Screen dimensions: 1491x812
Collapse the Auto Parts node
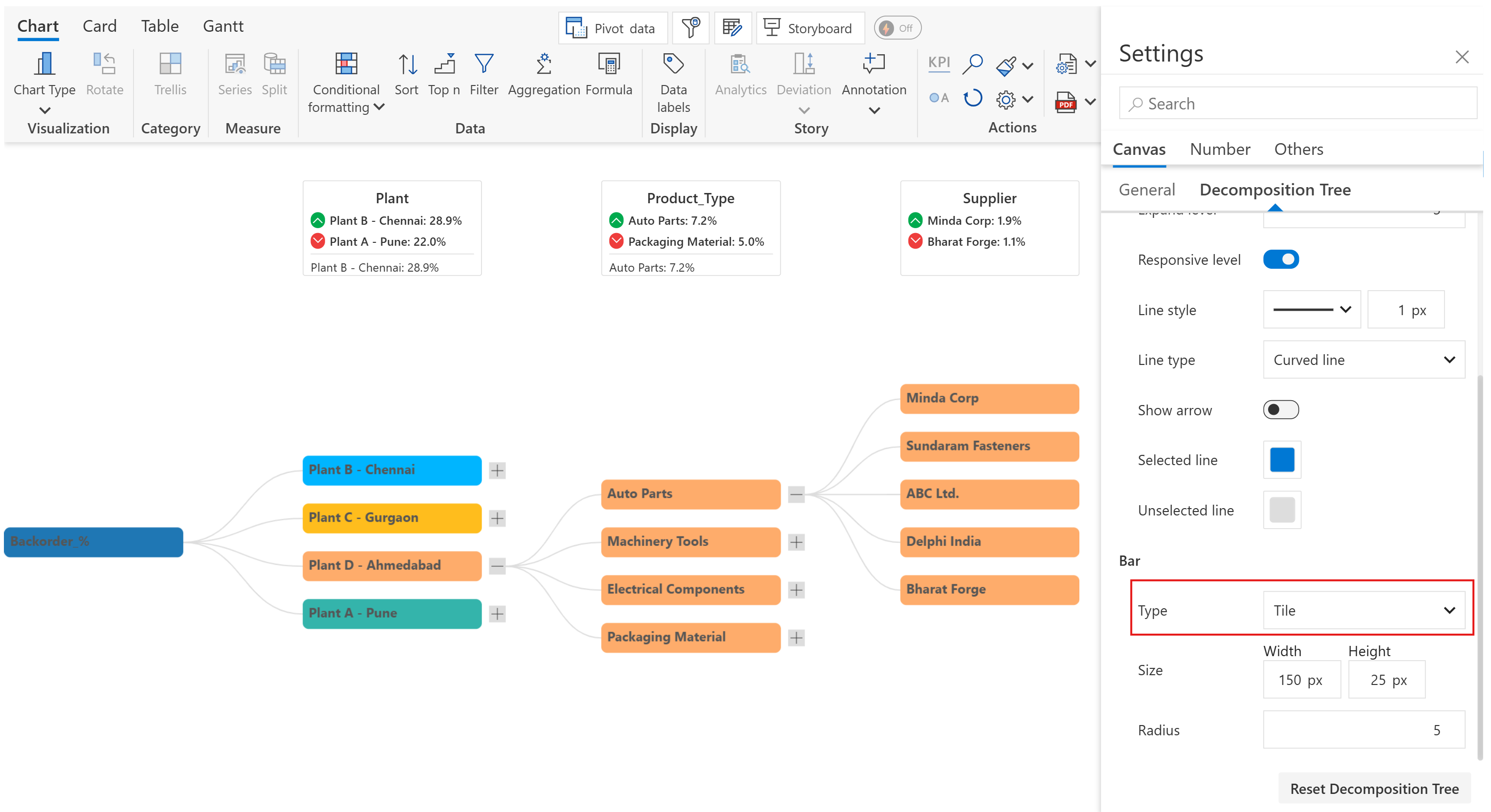(x=796, y=494)
